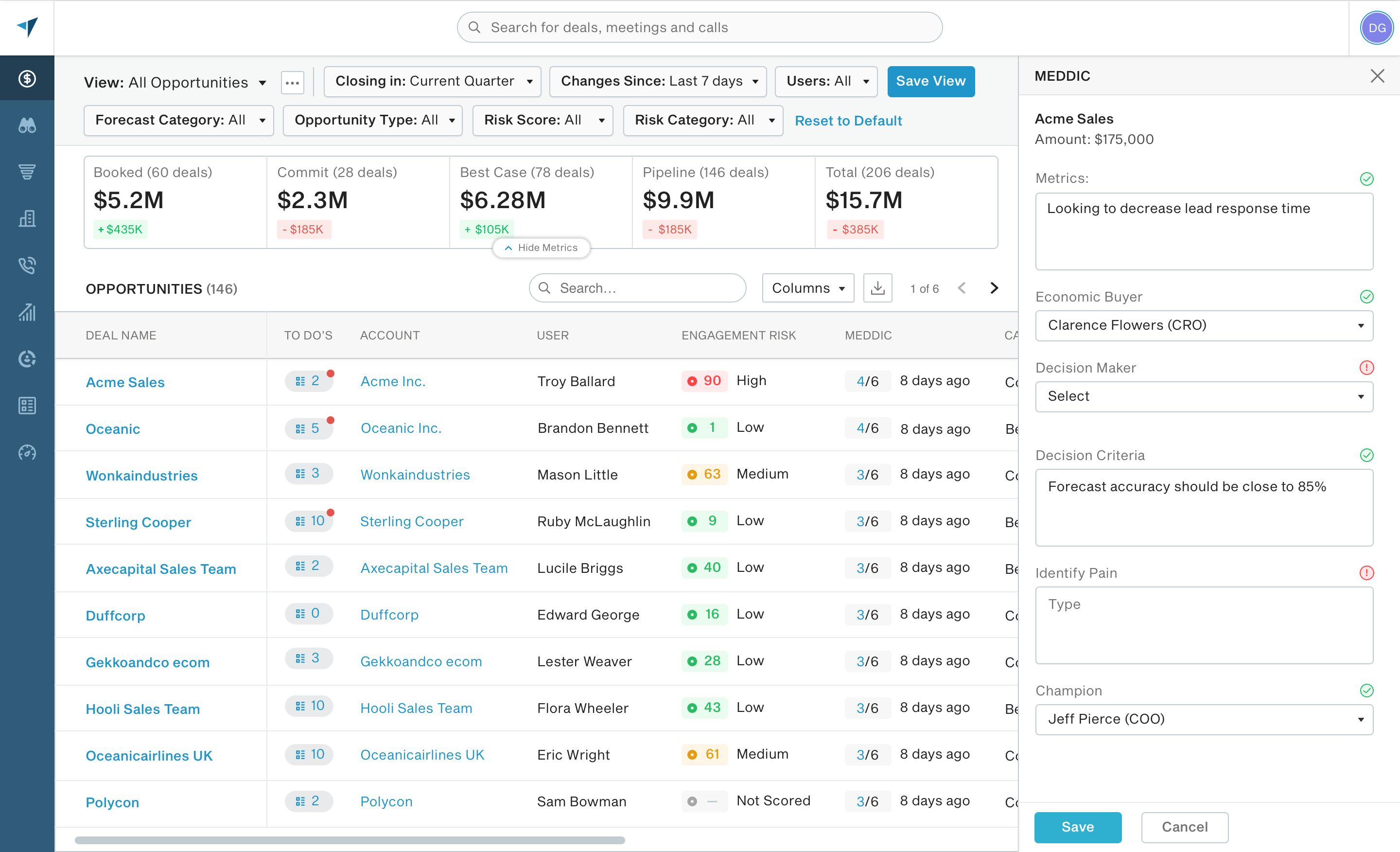Open the three-dots view options button
Screen dimensions: 1400x852
293,82
